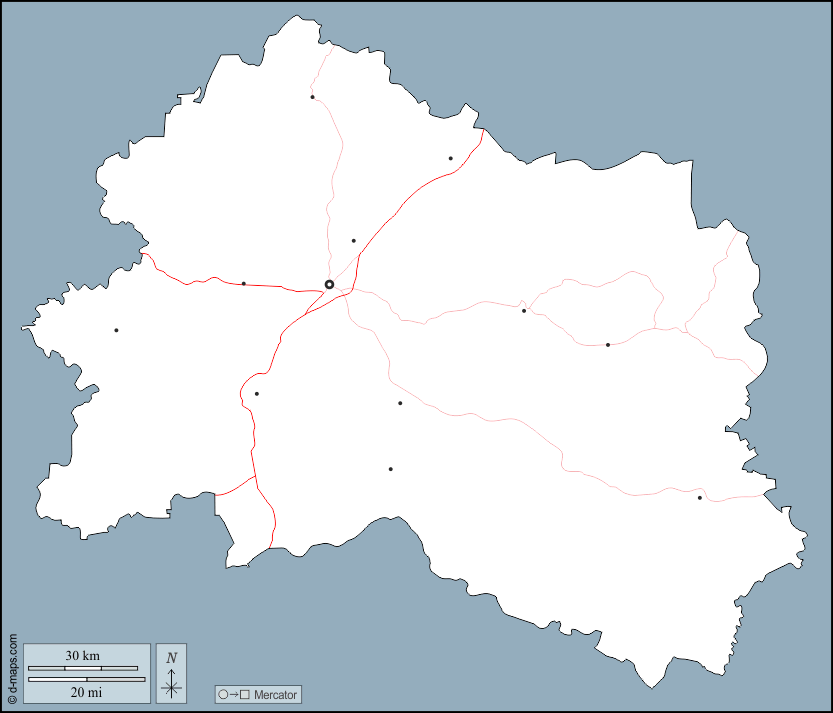The height and width of the screenshot is (713, 833).
Task: Click the city dot southwest of capital
Action: (256, 393)
